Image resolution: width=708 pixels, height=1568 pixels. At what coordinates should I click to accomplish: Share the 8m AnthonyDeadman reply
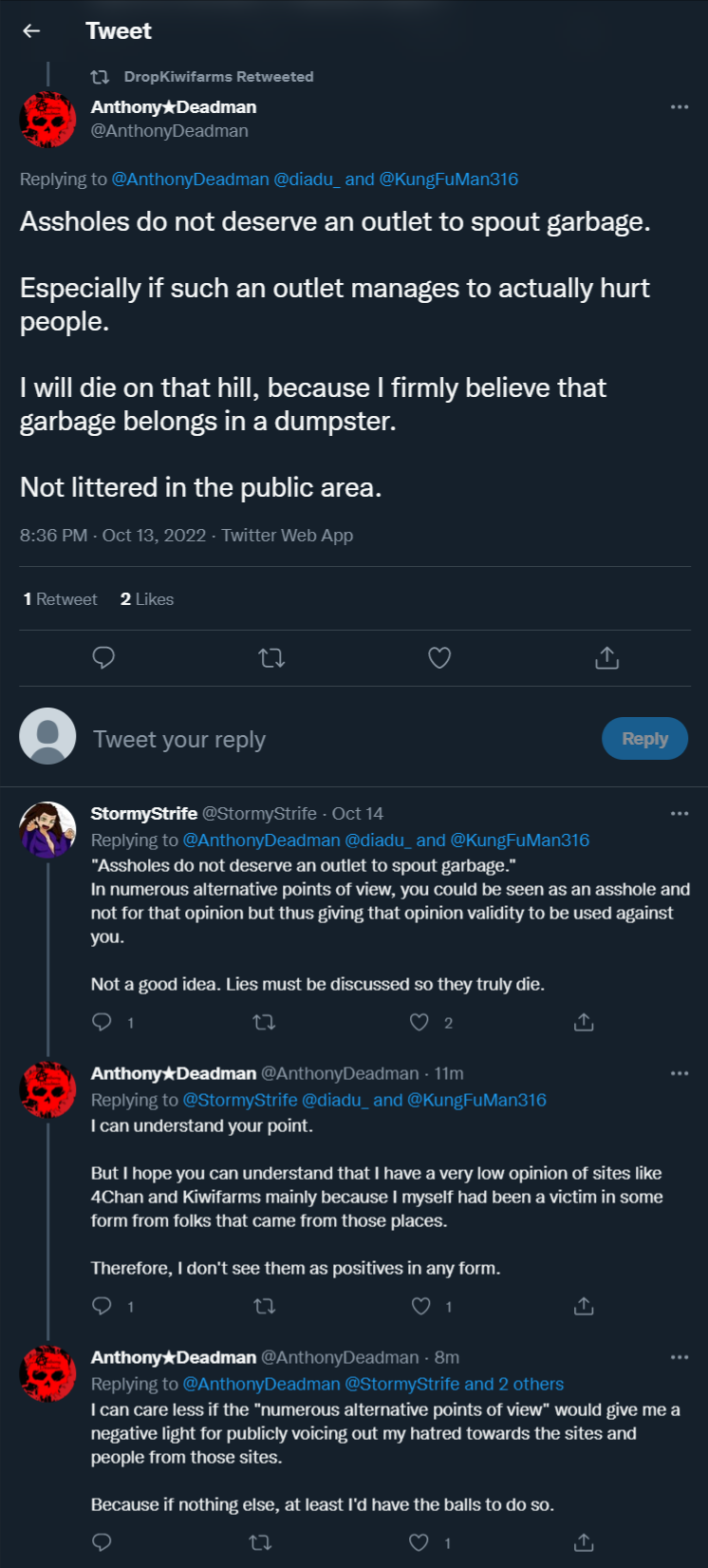tap(584, 1542)
